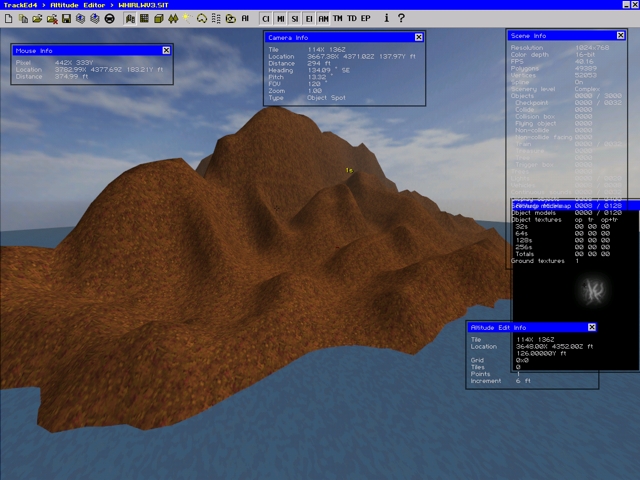Screen dimensions: 640x480
Task: Click the Scenery level value Complex
Action: [587, 89]
